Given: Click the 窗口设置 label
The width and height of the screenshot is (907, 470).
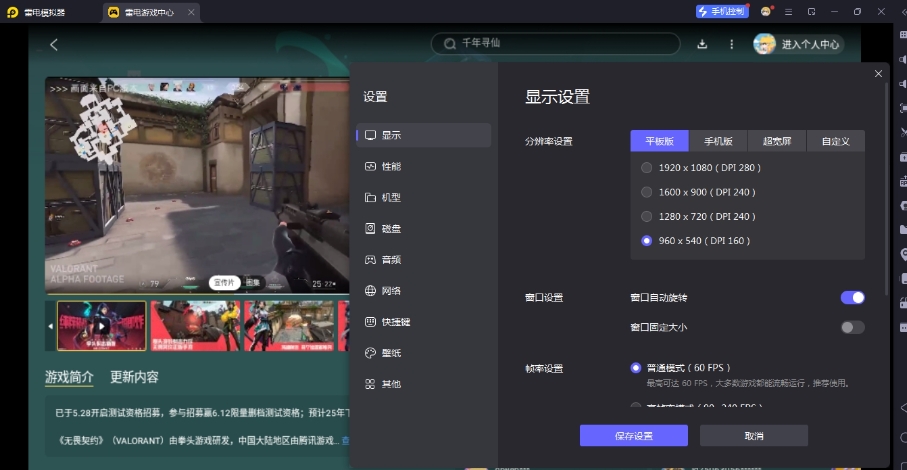Looking at the screenshot, I should [x=544, y=298].
